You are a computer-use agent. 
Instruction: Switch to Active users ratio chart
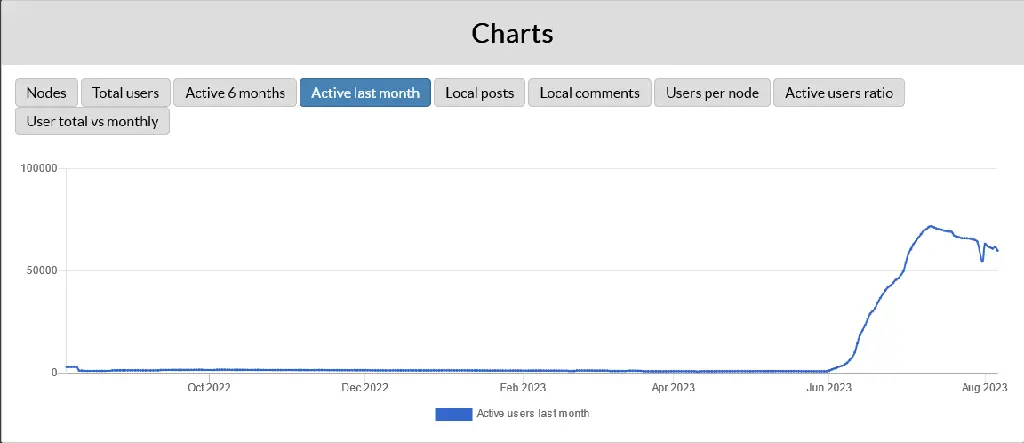pos(839,93)
